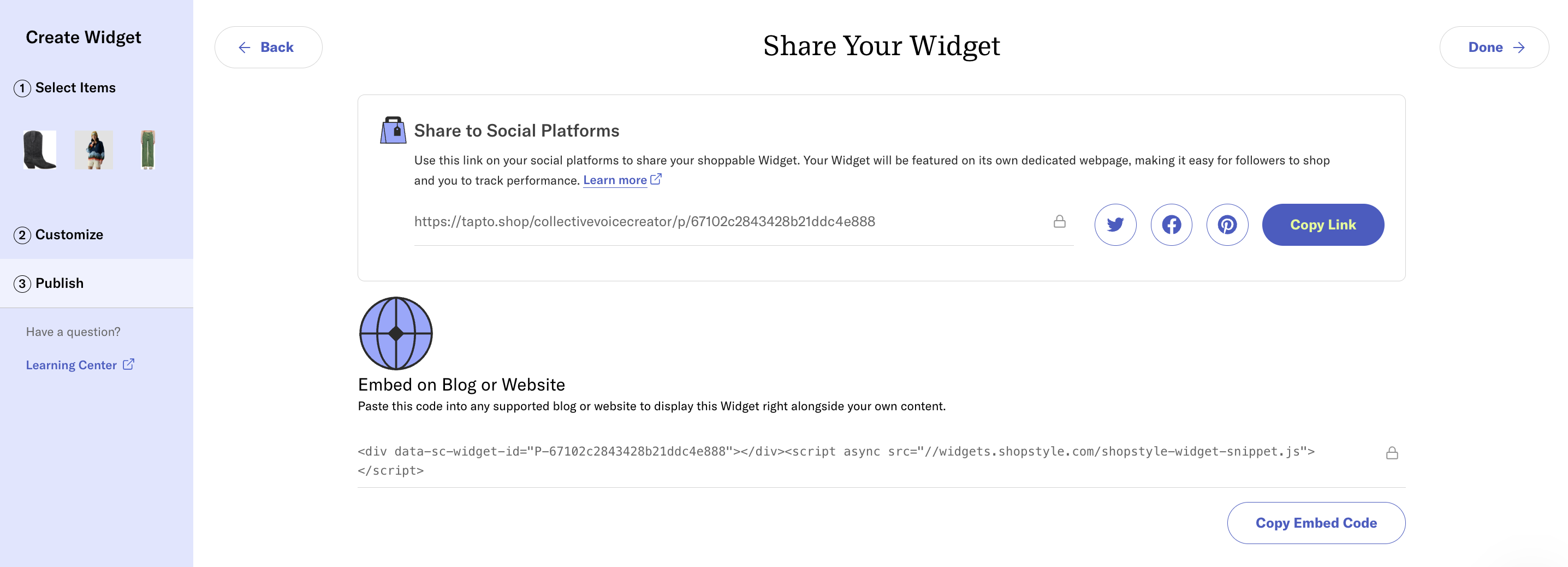The image size is (1568, 567).
Task: Copy the widget share link
Action: (x=1323, y=225)
